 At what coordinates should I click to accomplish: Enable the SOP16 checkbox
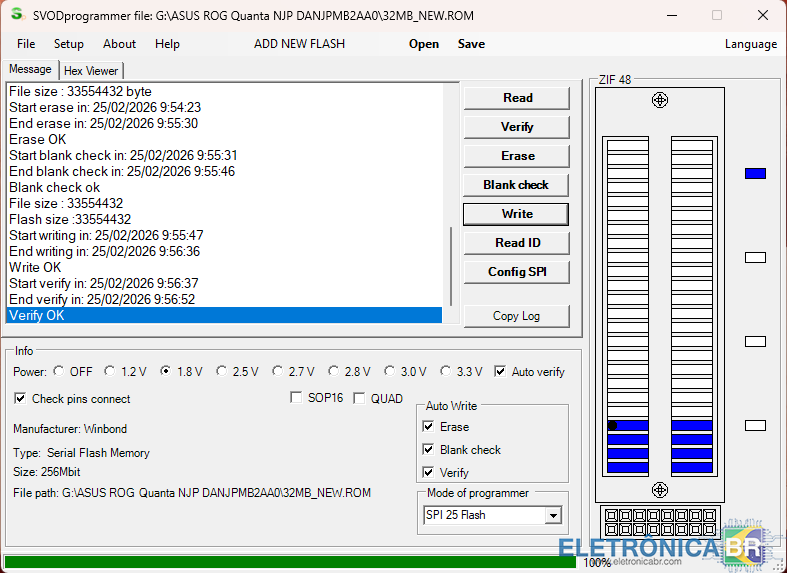(296, 398)
